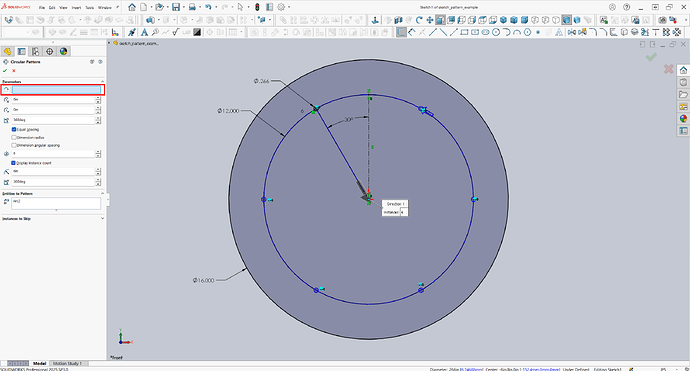Screen dimensions: 690x371
Task: Click the help icon in the Circular Pattern header
Action: click(x=100, y=62)
